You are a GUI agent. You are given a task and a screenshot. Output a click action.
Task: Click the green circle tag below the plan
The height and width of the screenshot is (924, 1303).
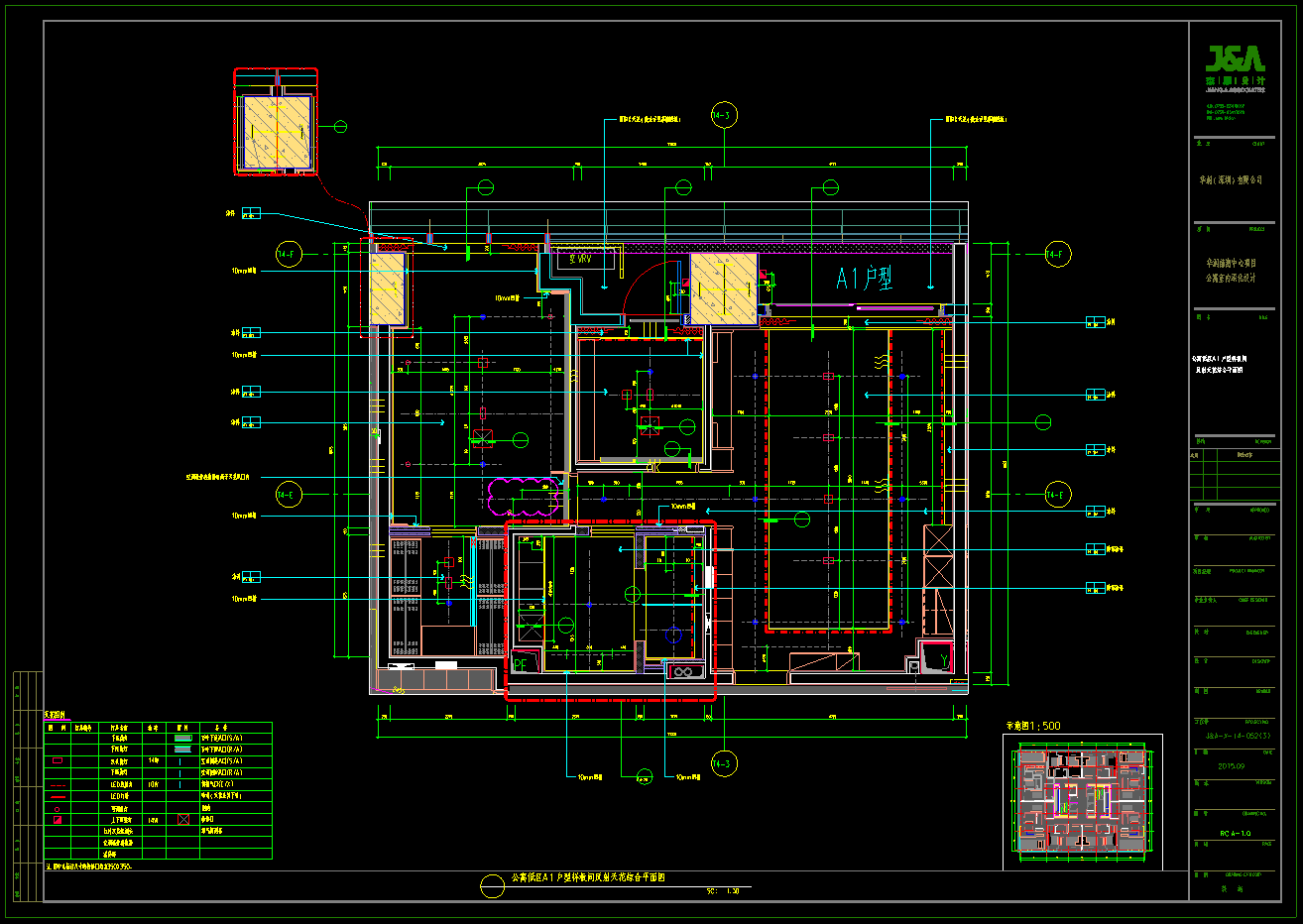coord(643,777)
